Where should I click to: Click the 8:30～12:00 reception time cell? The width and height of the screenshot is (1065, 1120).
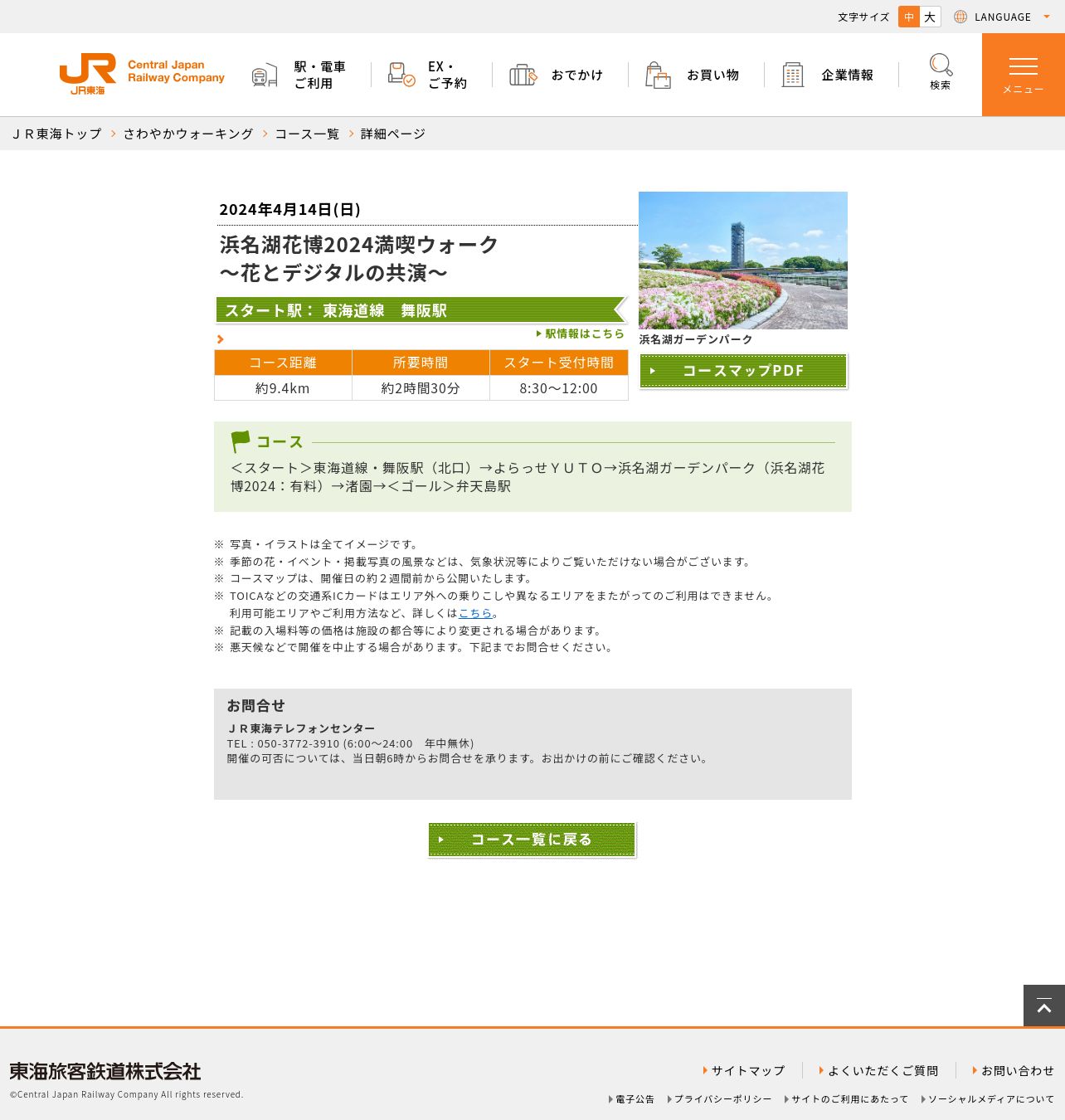click(559, 388)
